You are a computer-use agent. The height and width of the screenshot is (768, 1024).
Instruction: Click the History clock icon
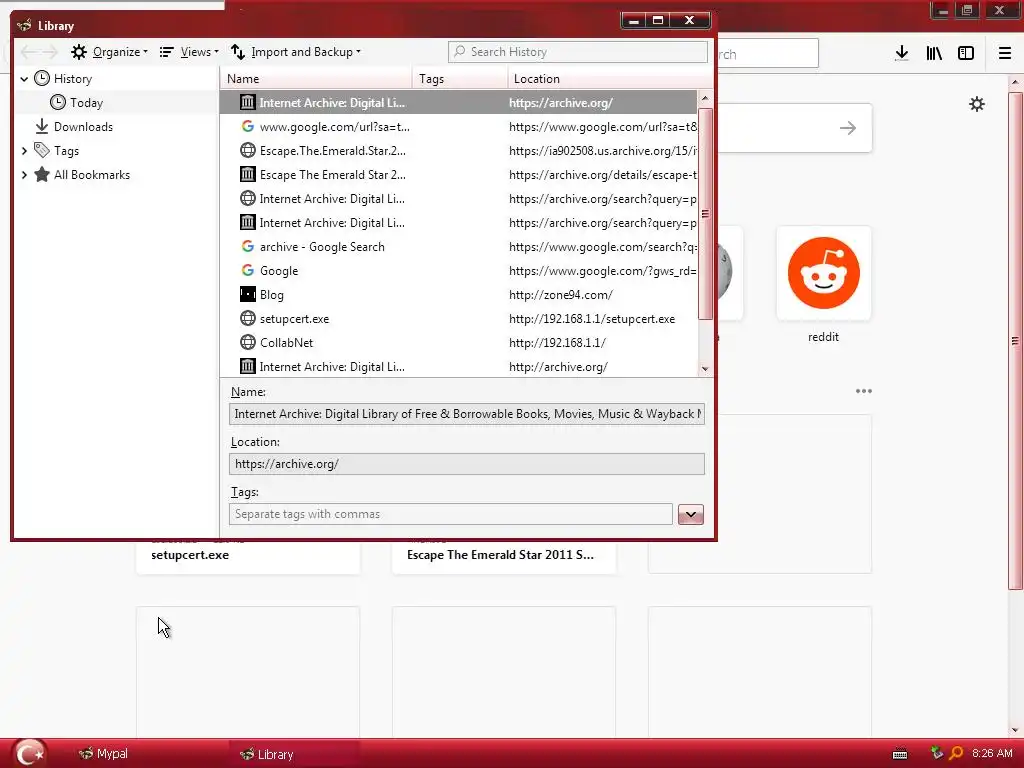42,78
